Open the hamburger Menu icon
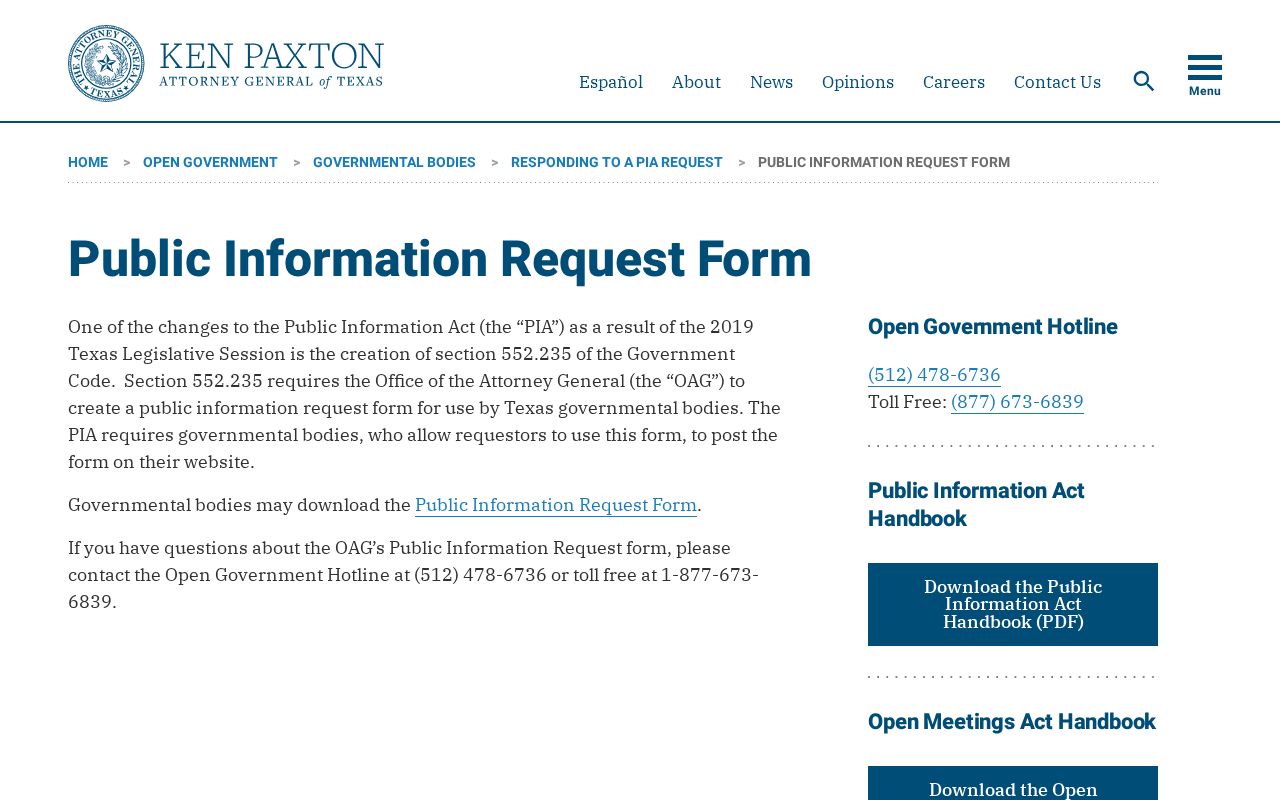Viewport: 1280px width, 800px height. (x=1205, y=75)
